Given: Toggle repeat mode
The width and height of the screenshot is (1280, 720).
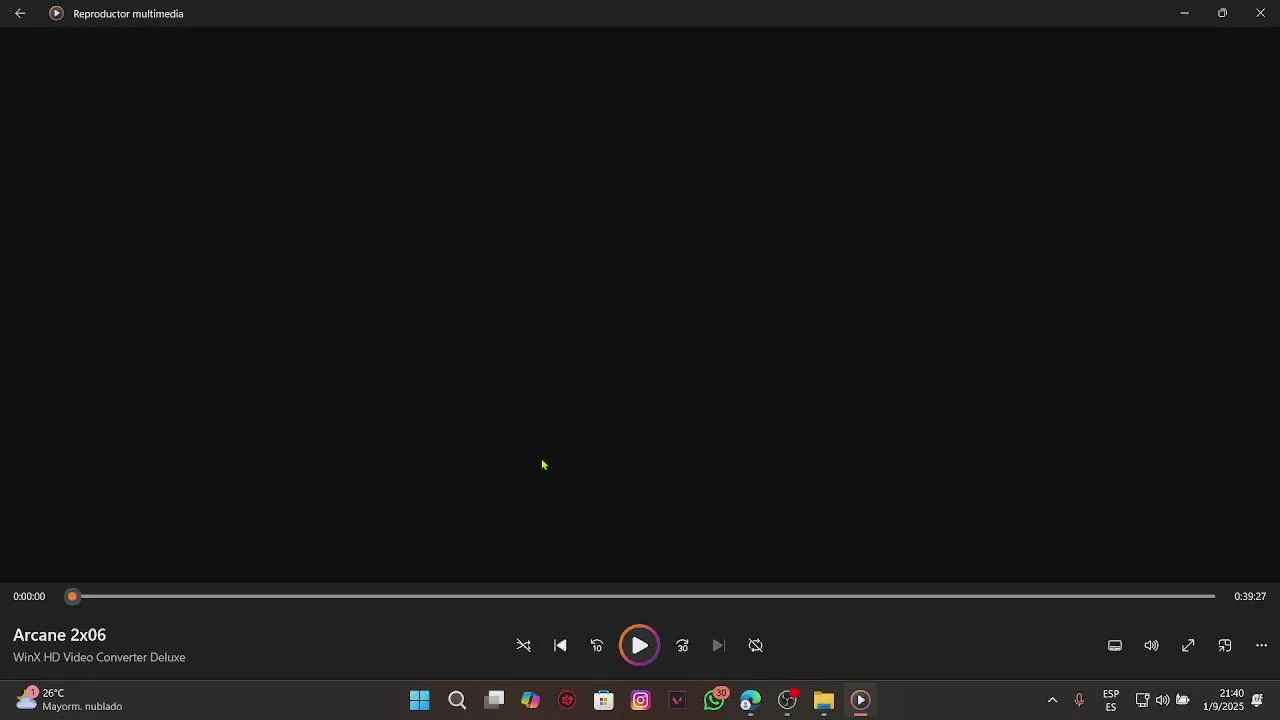Looking at the screenshot, I should pyautogui.click(x=756, y=646).
